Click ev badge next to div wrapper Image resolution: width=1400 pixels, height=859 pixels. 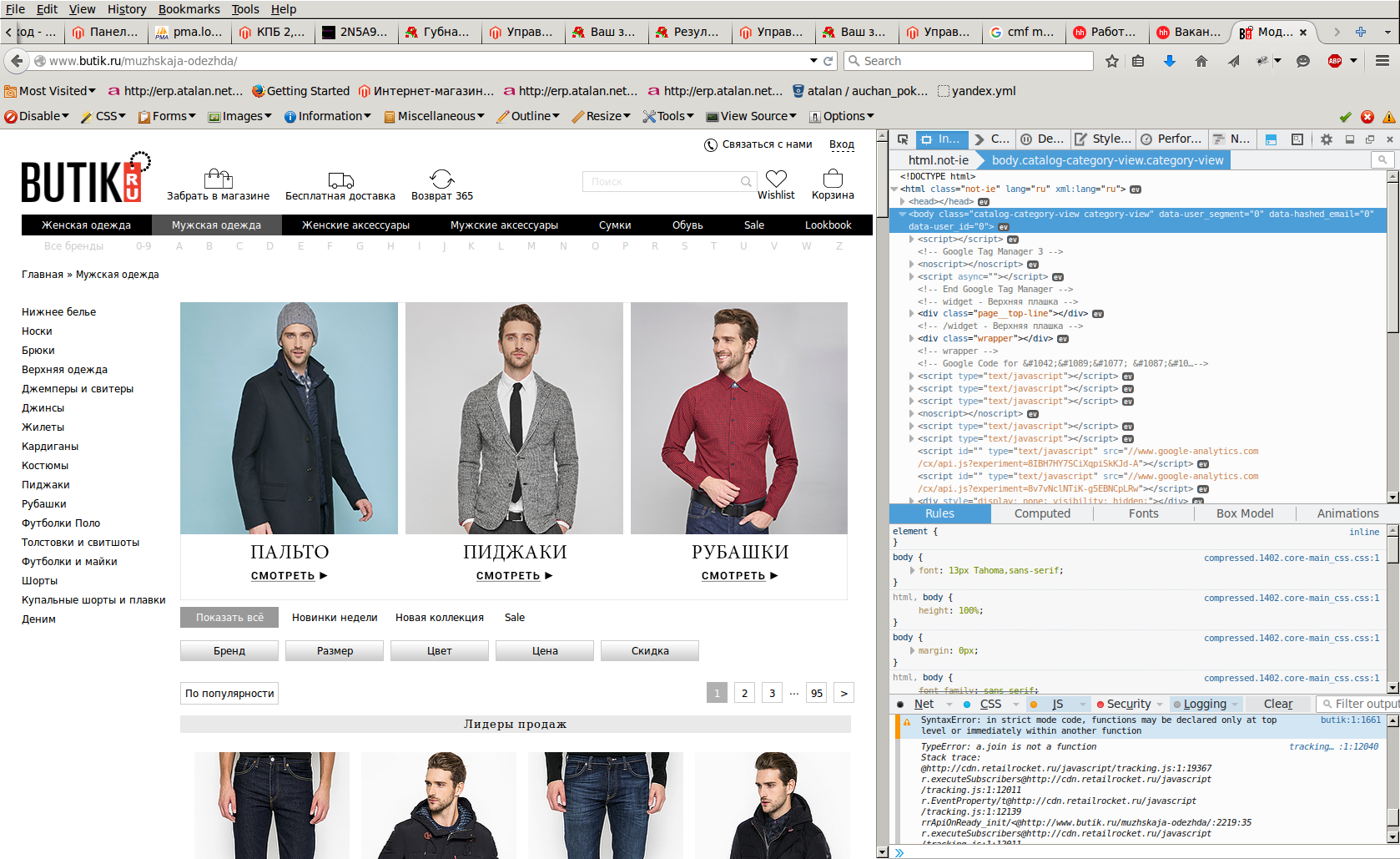coord(1063,339)
